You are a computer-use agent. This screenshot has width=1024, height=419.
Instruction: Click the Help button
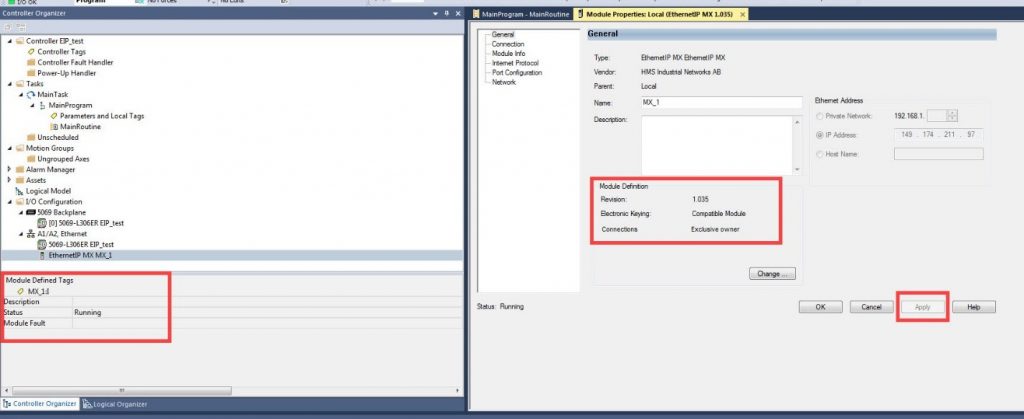973,307
